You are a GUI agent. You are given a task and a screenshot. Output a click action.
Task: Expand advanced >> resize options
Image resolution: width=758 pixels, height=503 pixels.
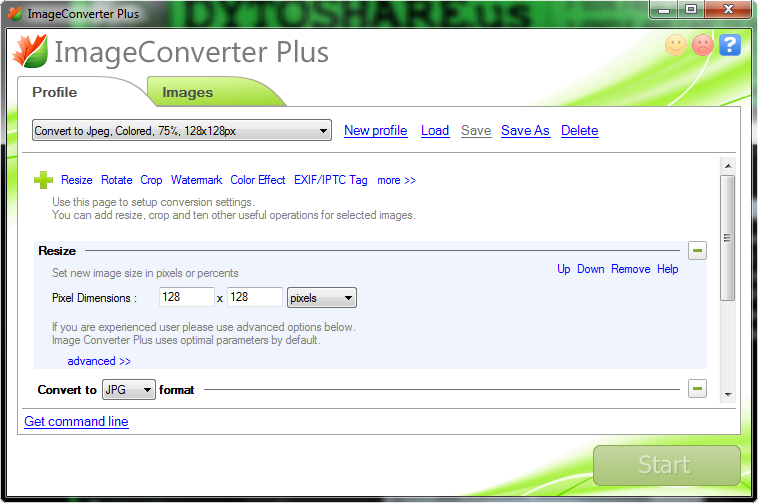click(x=99, y=361)
